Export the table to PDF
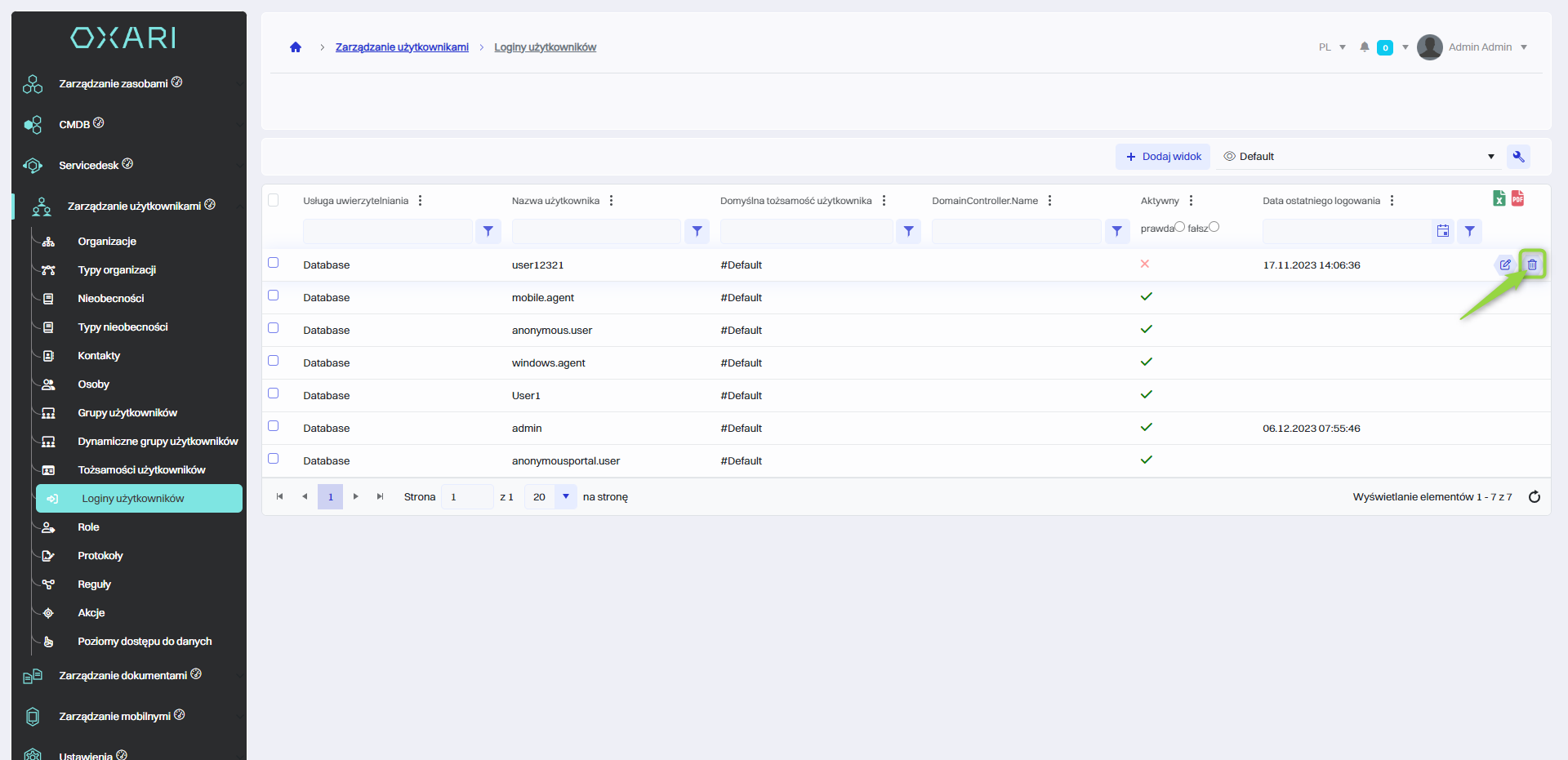The width and height of the screenshot is (1568, 760). pos(1517,198)
